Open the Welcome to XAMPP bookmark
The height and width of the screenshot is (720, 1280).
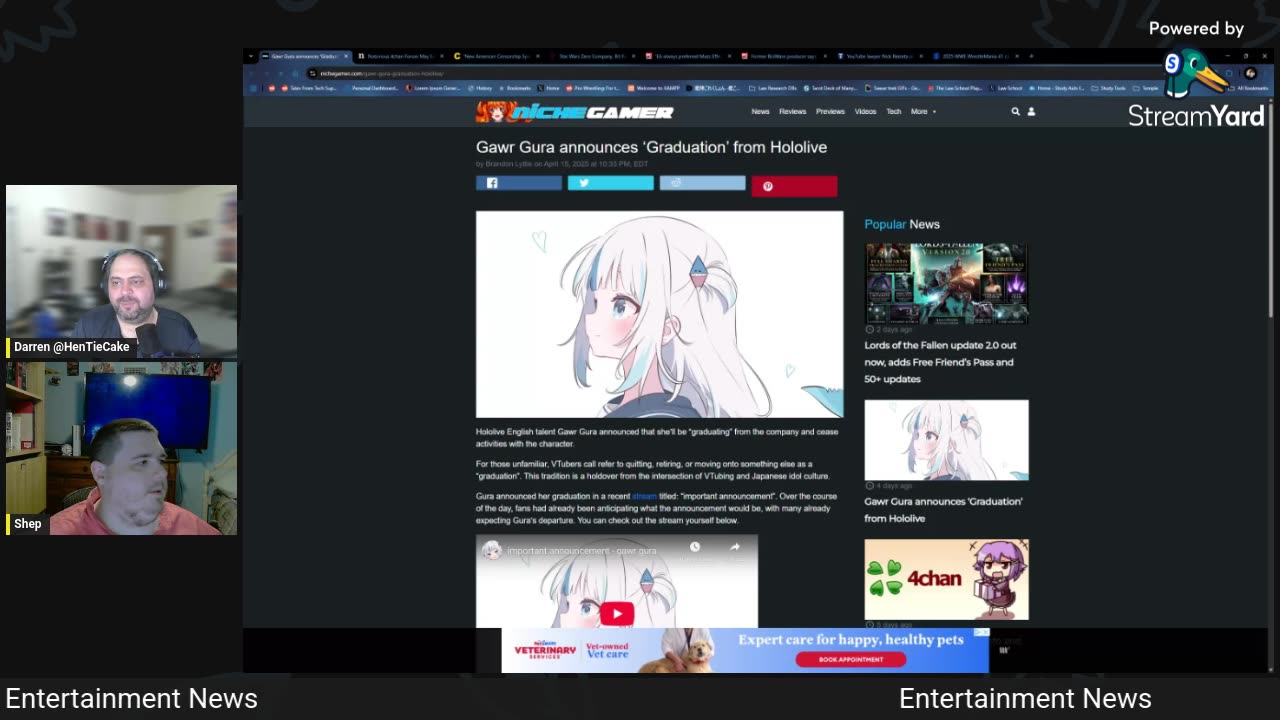coord(653,88)
